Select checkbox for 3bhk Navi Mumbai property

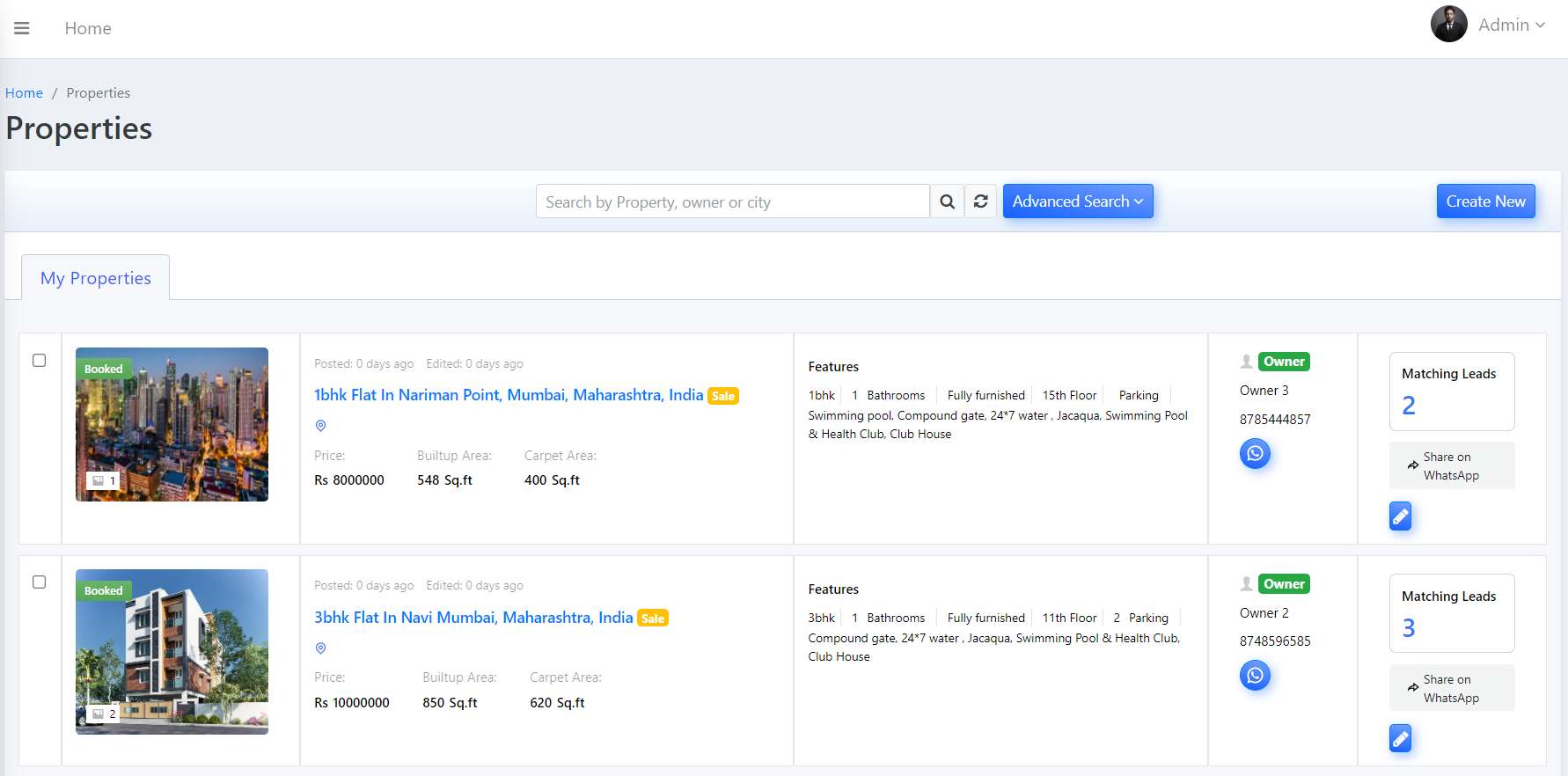39,582
